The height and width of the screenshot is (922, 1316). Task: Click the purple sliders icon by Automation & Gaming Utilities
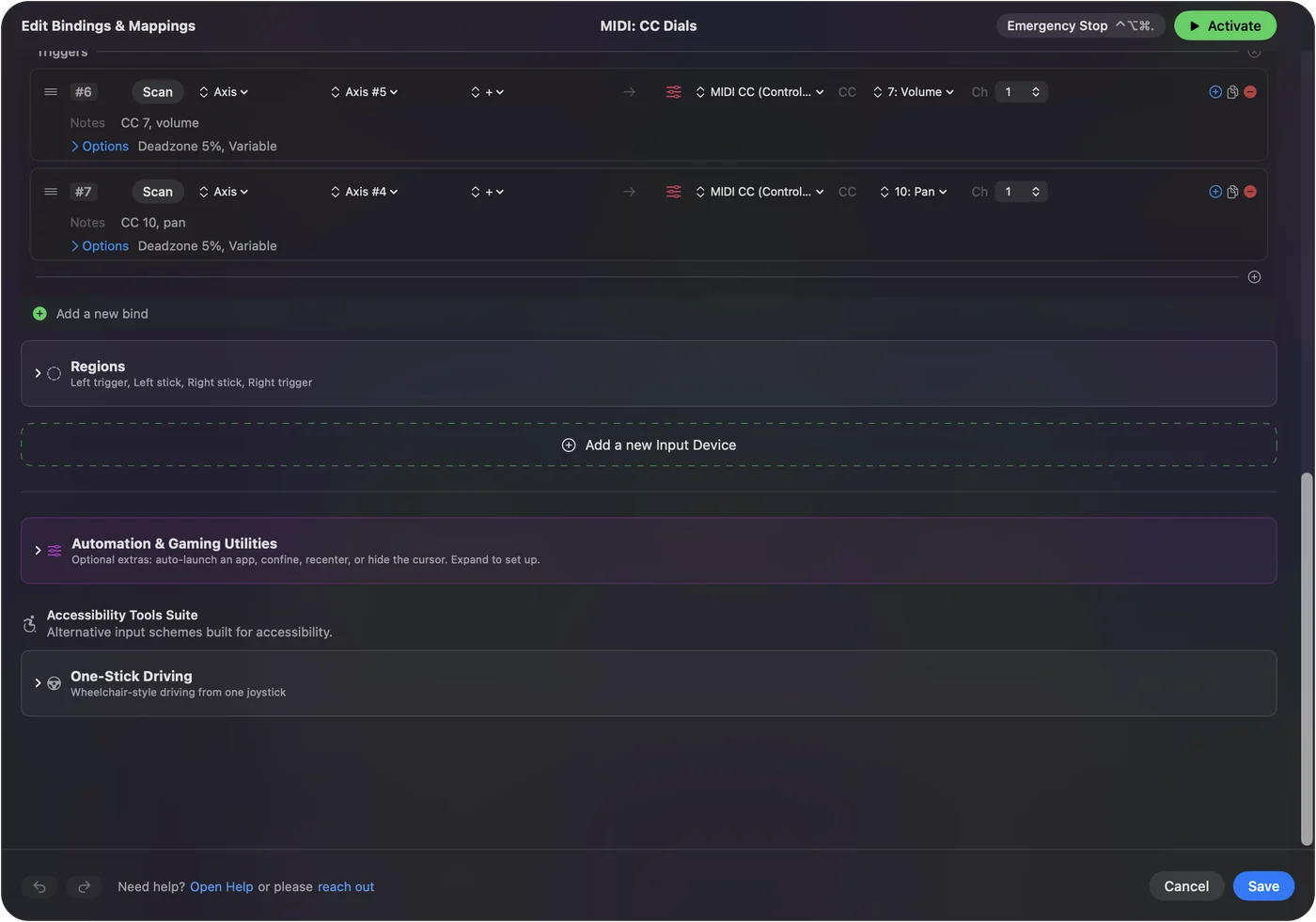pyautogui.click(x=55, y=551)
